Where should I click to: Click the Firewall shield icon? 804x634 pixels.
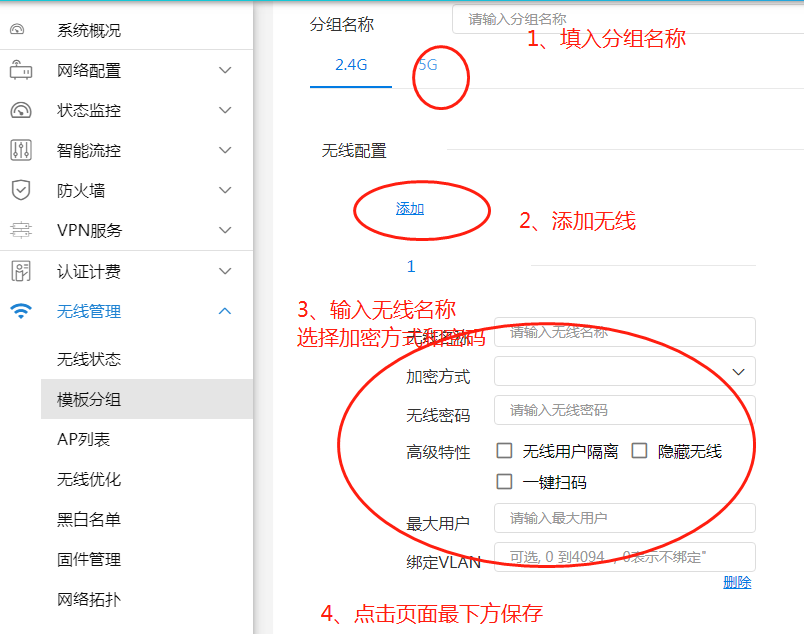coord(20,190)
